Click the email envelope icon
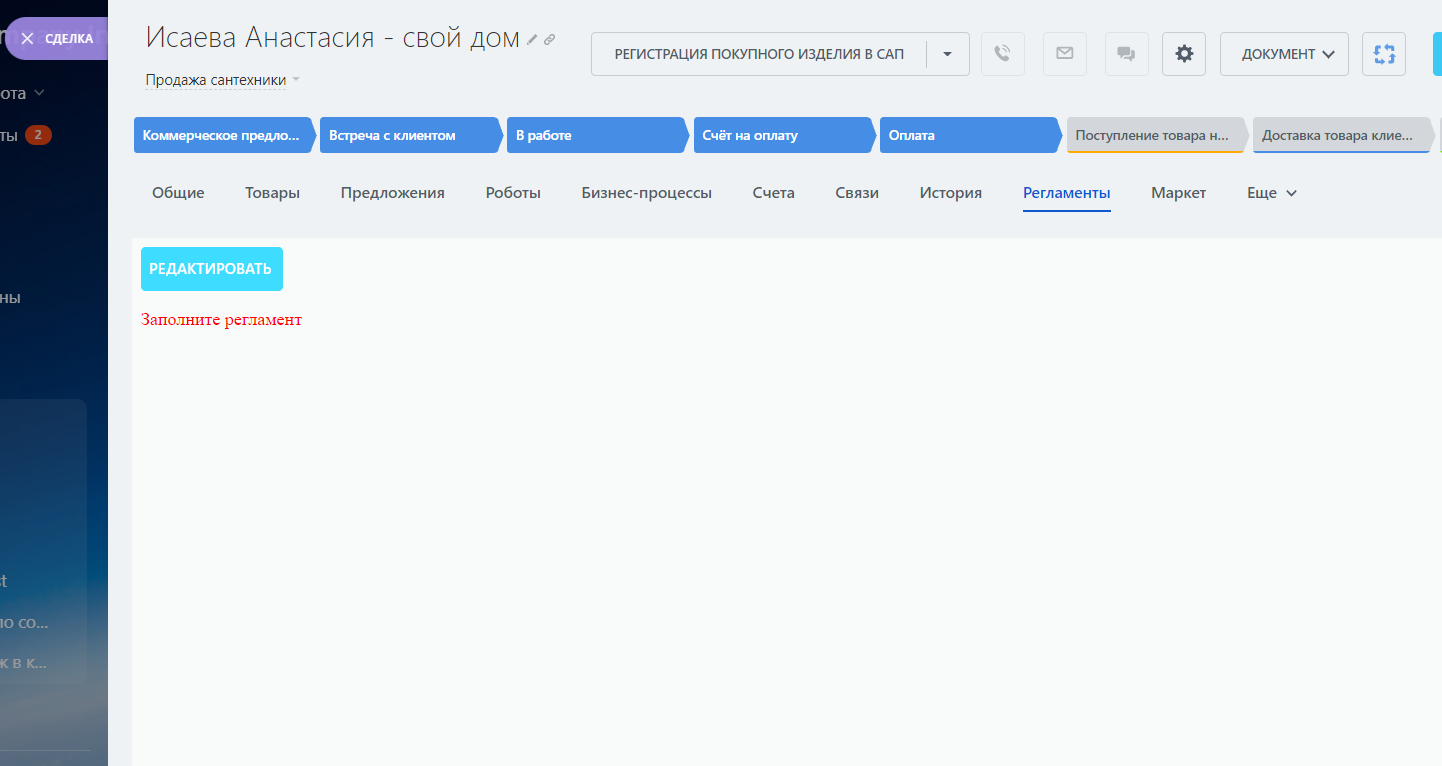This screenshot has width=1442, height=766. point(1064,54)
